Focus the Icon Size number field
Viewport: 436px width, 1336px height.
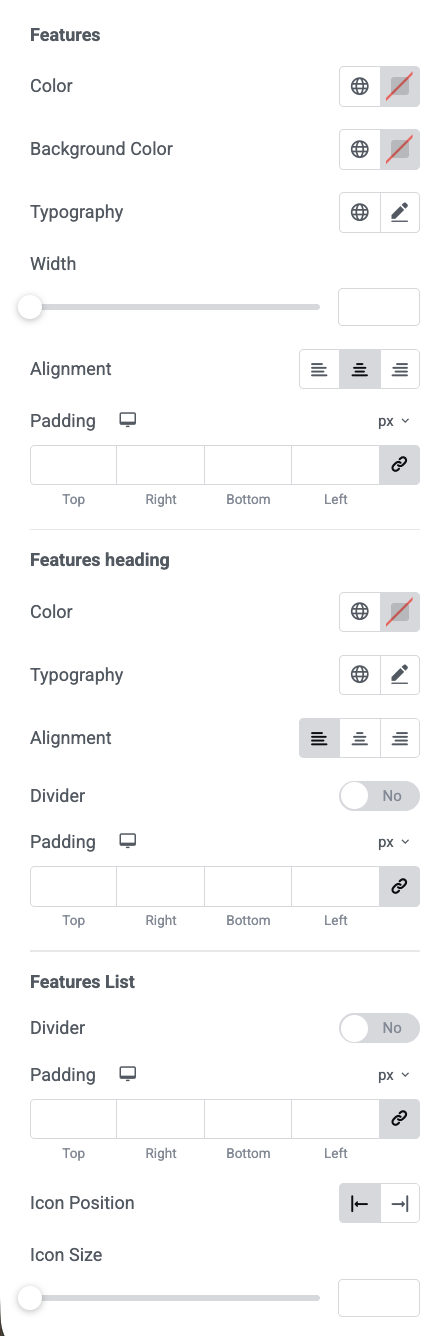[x=379, y=1298]
